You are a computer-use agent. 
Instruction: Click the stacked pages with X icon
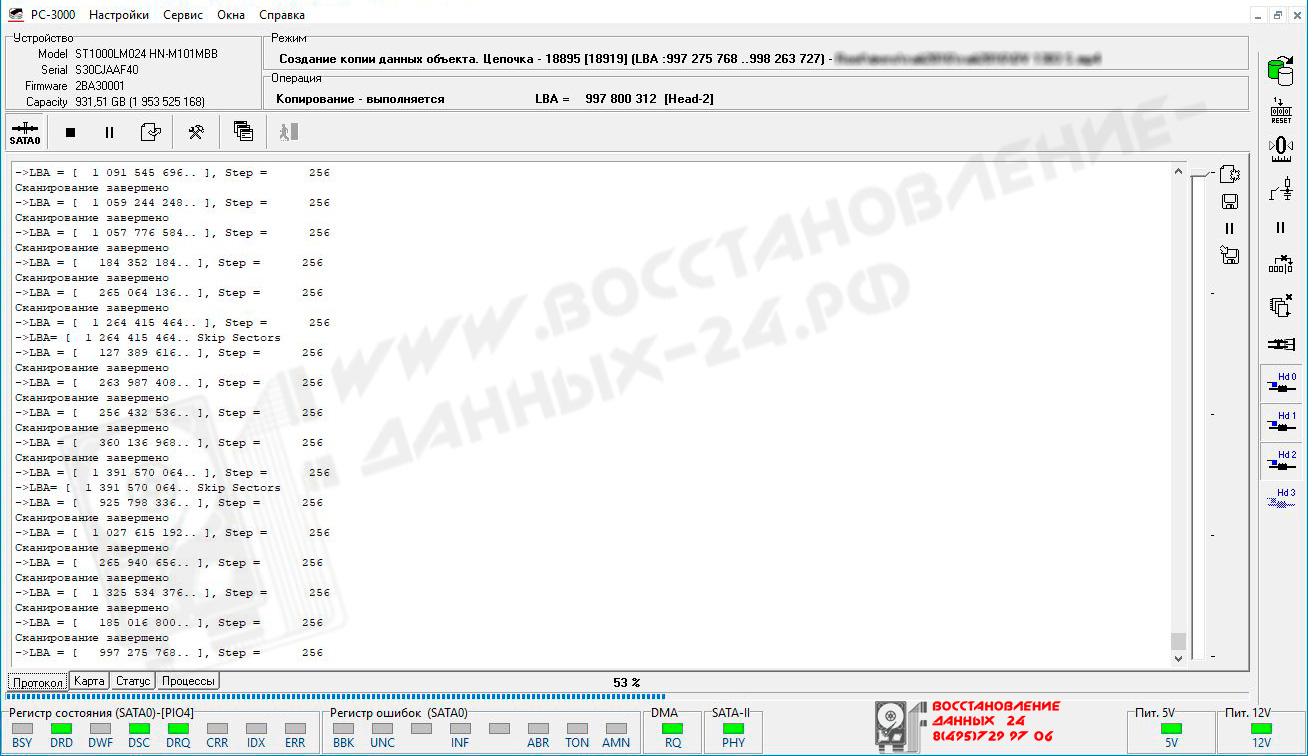[x=1280, y=305]
